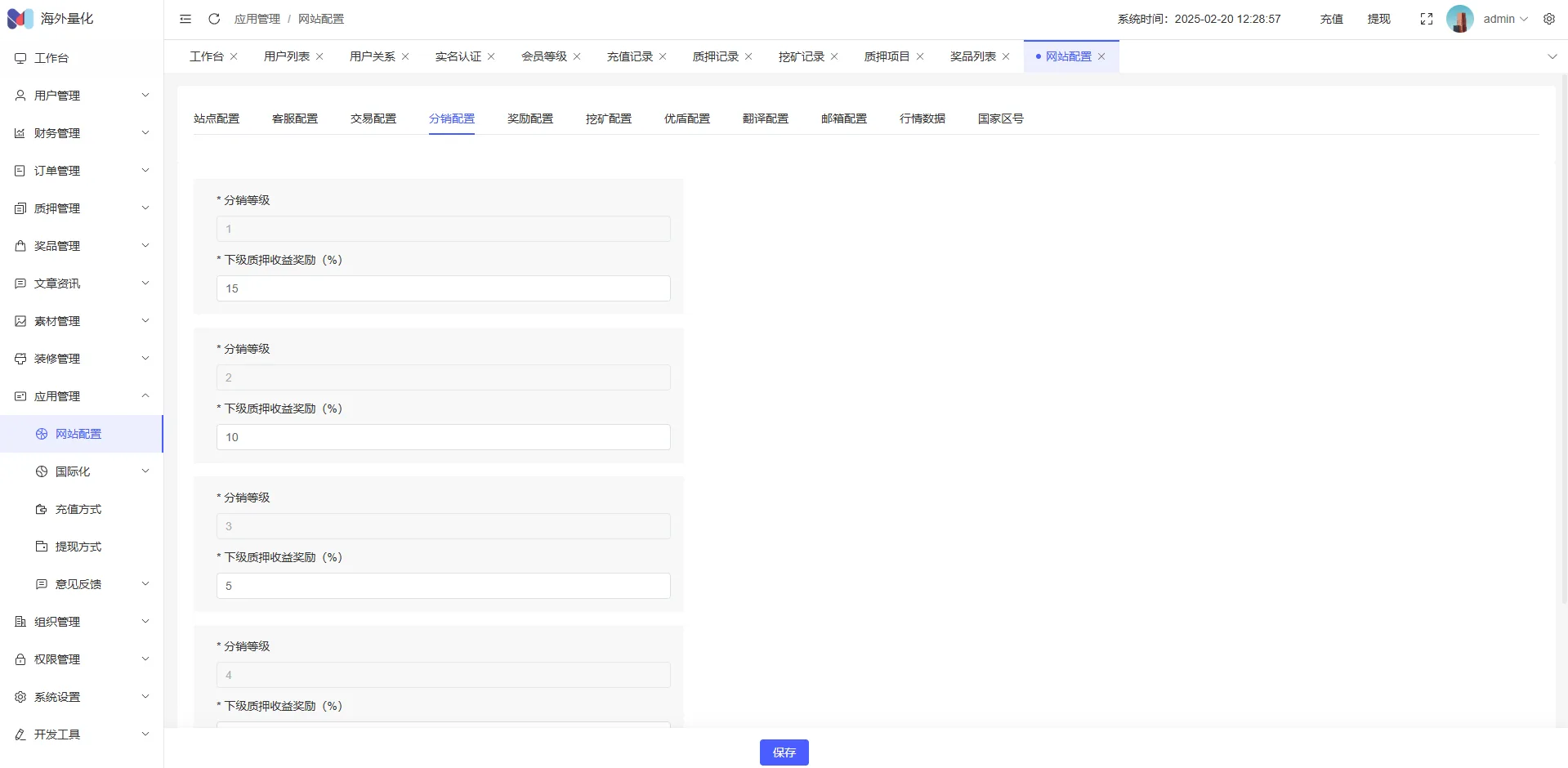This screenshot has height=768, width=1568.
Task: Click the 提现方式 sidebar item
Action: pos(78,547)
